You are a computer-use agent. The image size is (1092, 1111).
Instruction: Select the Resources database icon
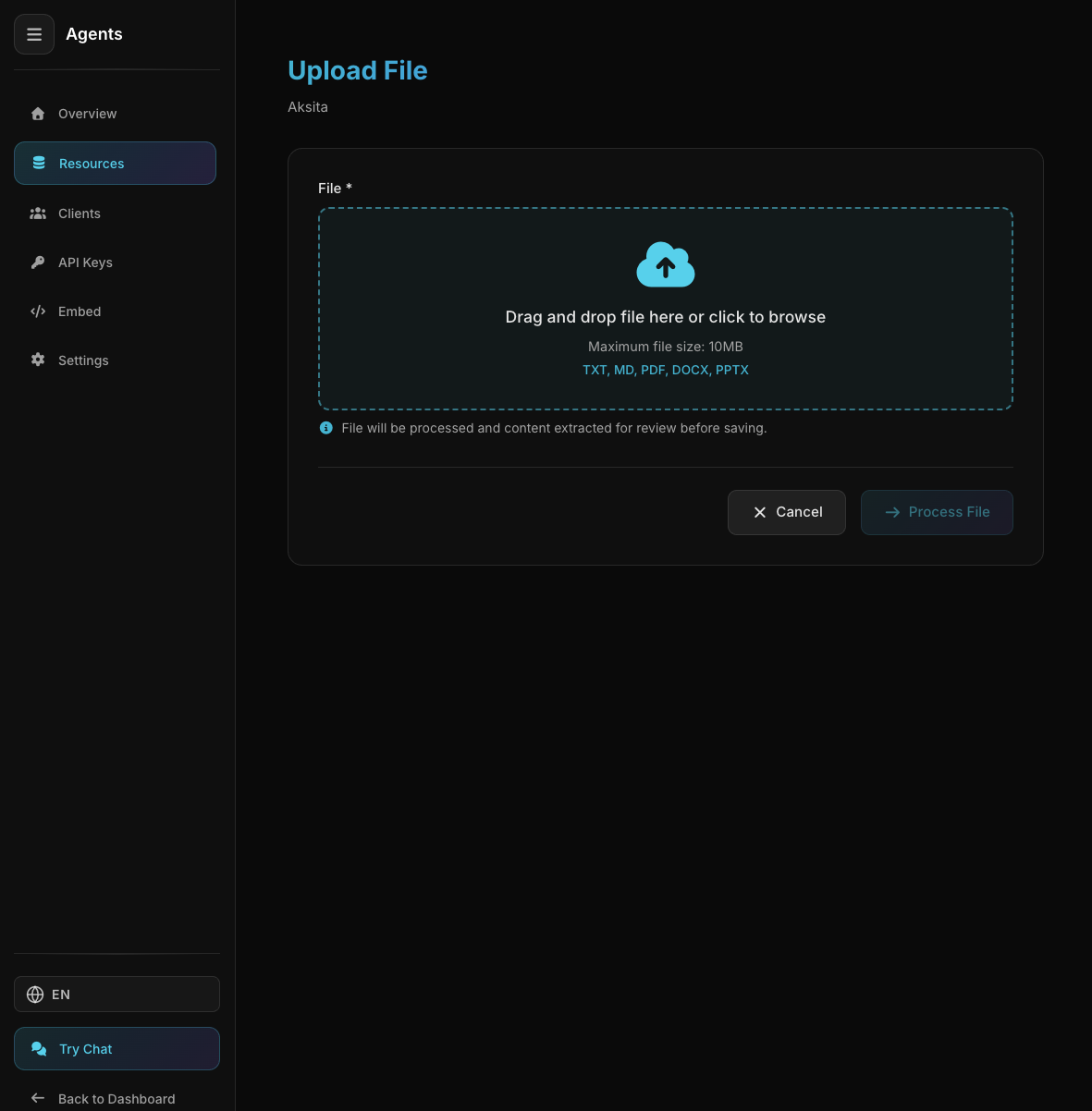39,163
